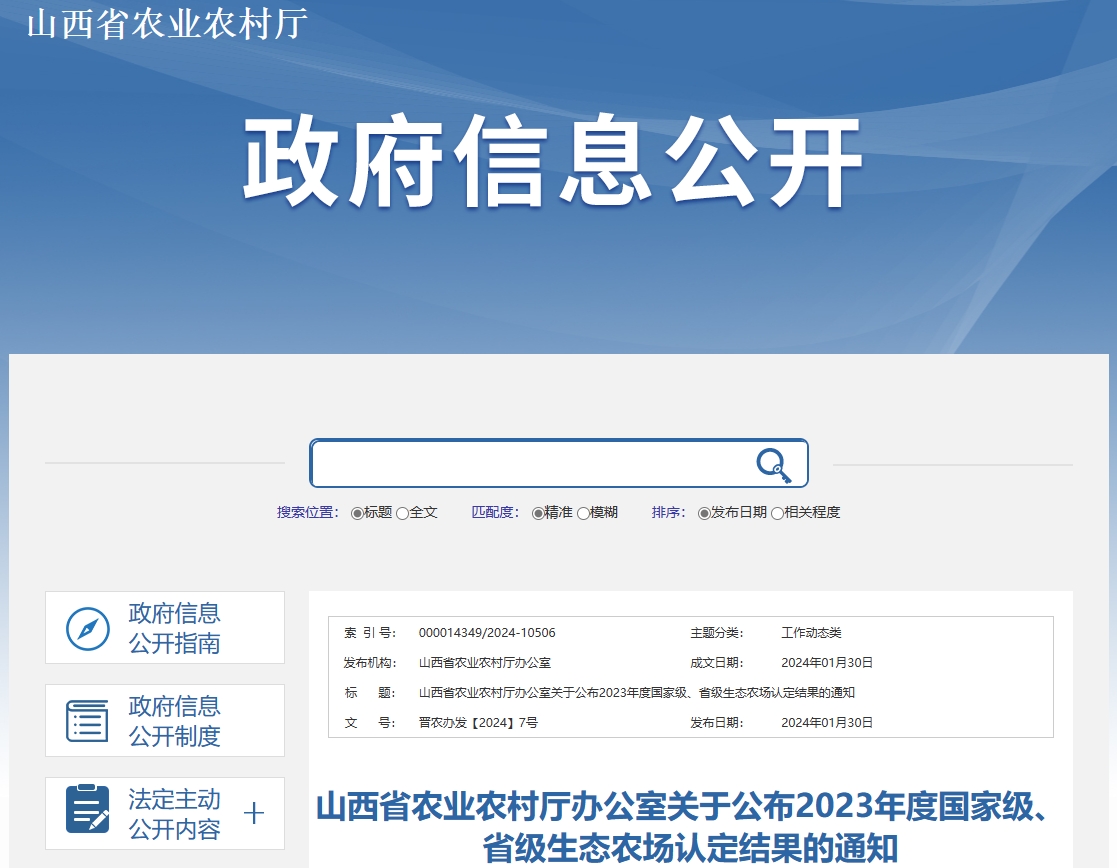
Task: Click the magnifier search icon
Action: 773,465
